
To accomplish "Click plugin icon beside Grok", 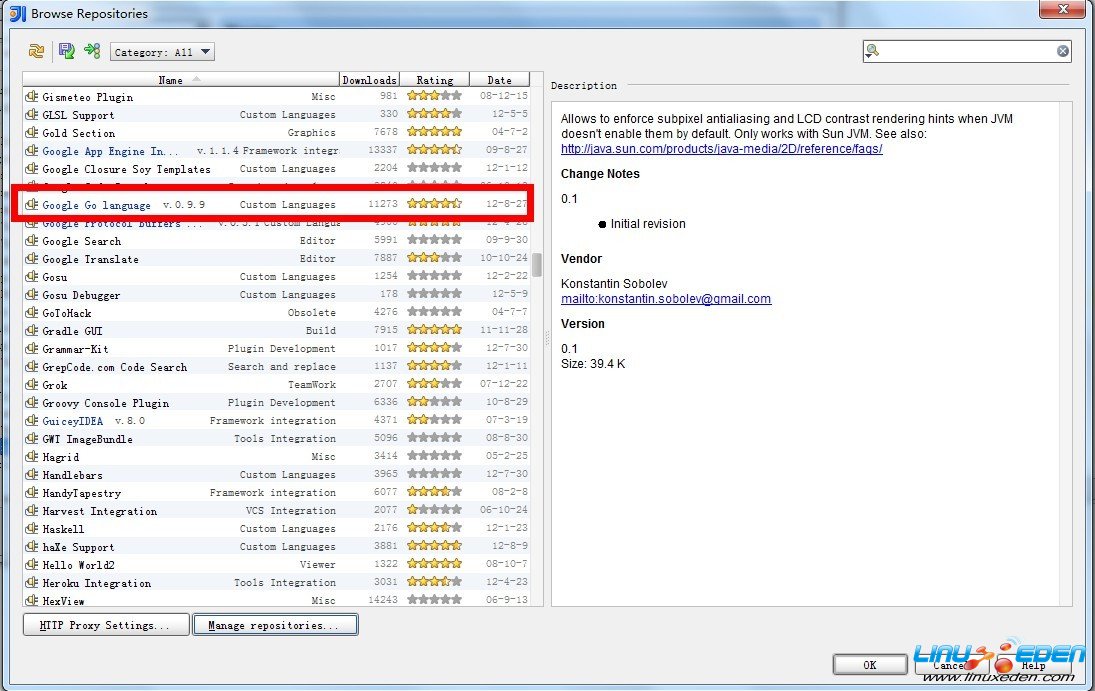I will click(31, 384).
